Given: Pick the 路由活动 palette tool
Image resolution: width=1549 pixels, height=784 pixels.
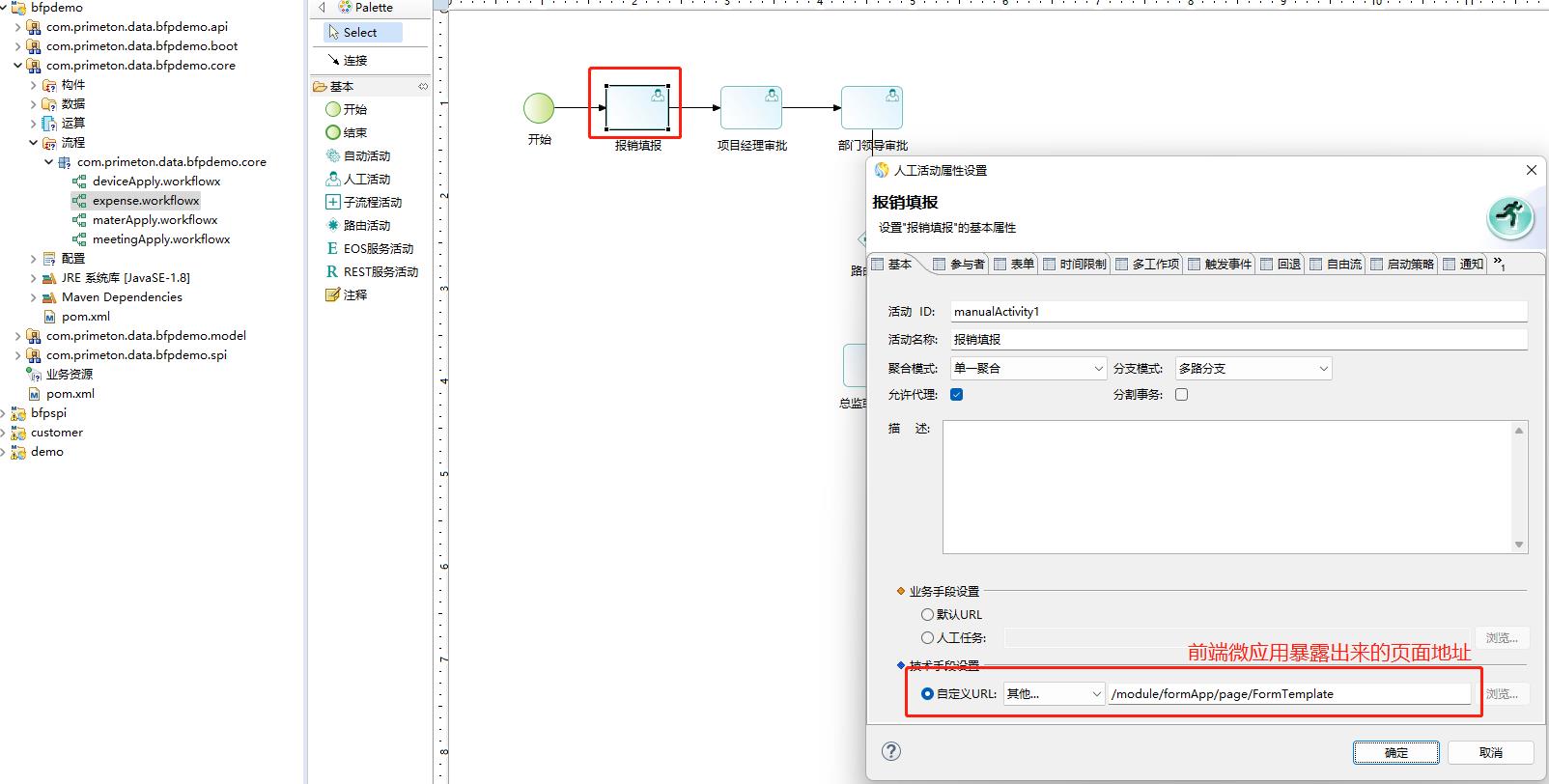Looking at the screenshot, I should click(x=333, y=225).
